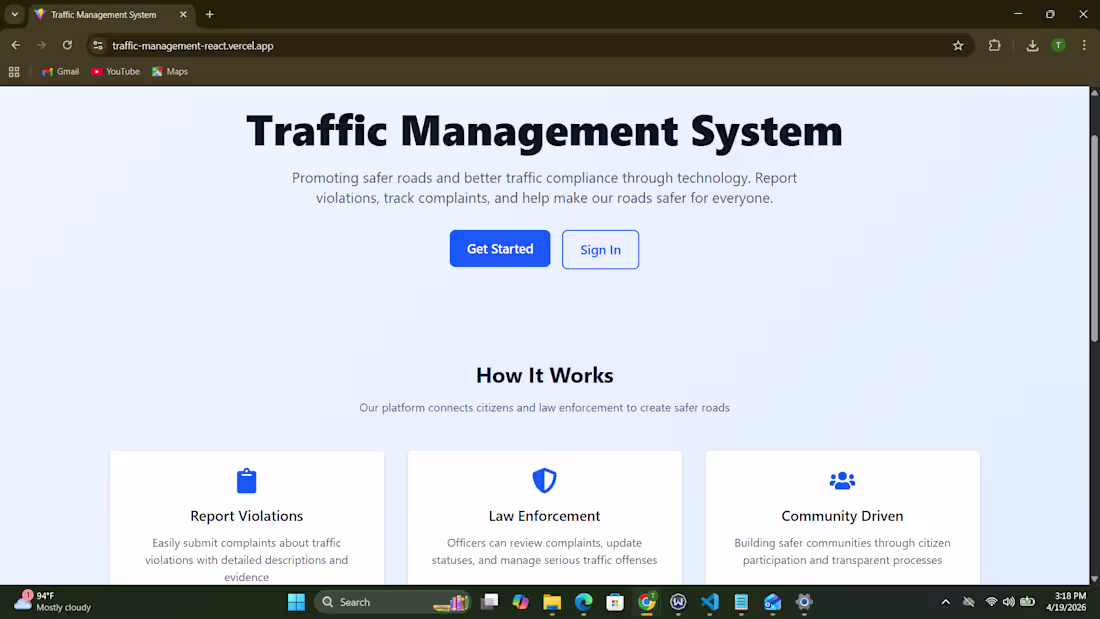Viewport: 1100px width, 619px height.
Task: Click the clipboard icon above Report Violations
Action: click(x=246, y=480)
